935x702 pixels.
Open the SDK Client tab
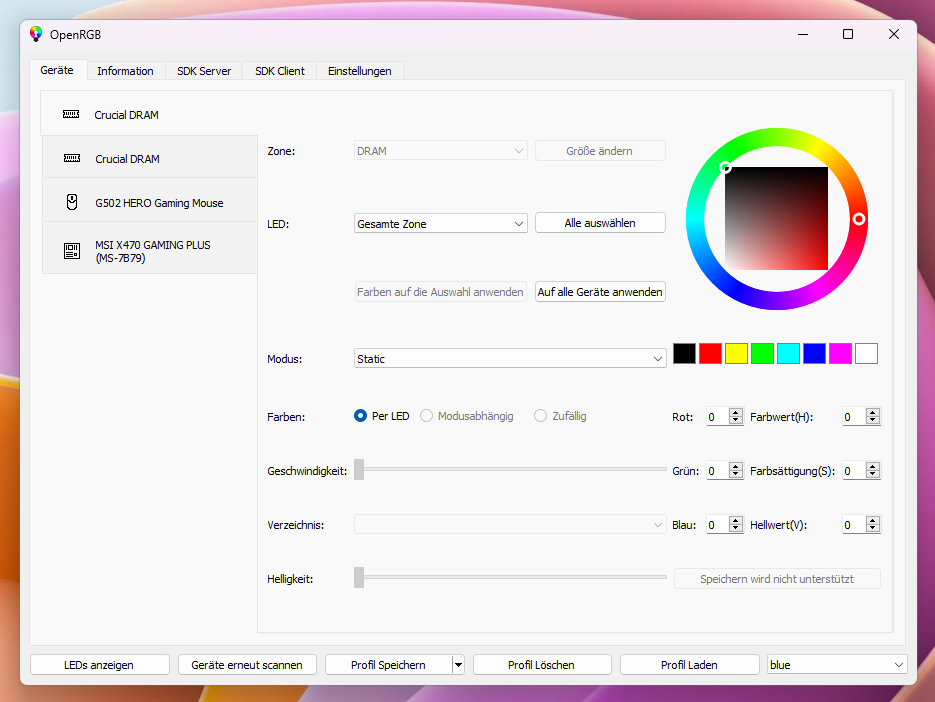(x=280, y=71)
